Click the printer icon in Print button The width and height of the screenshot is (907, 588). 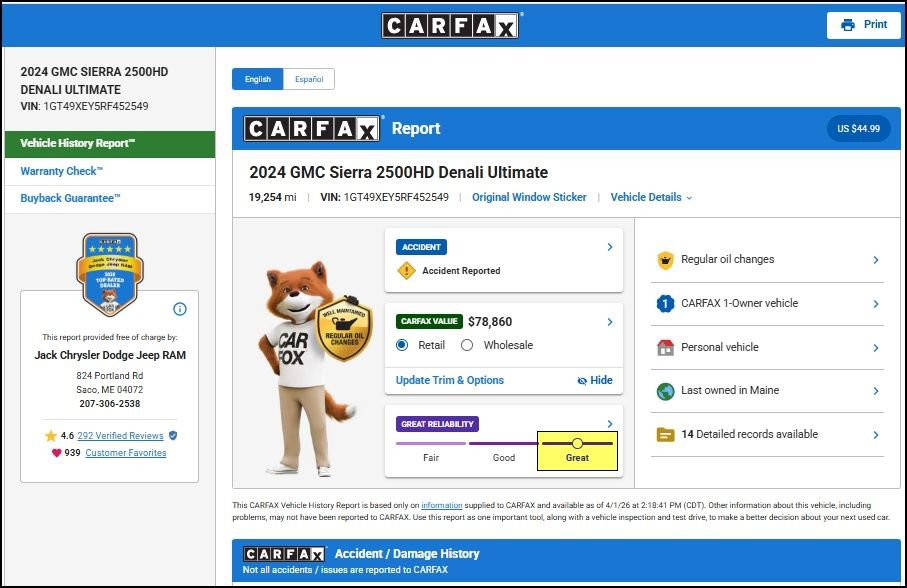[x=848, y=25]
